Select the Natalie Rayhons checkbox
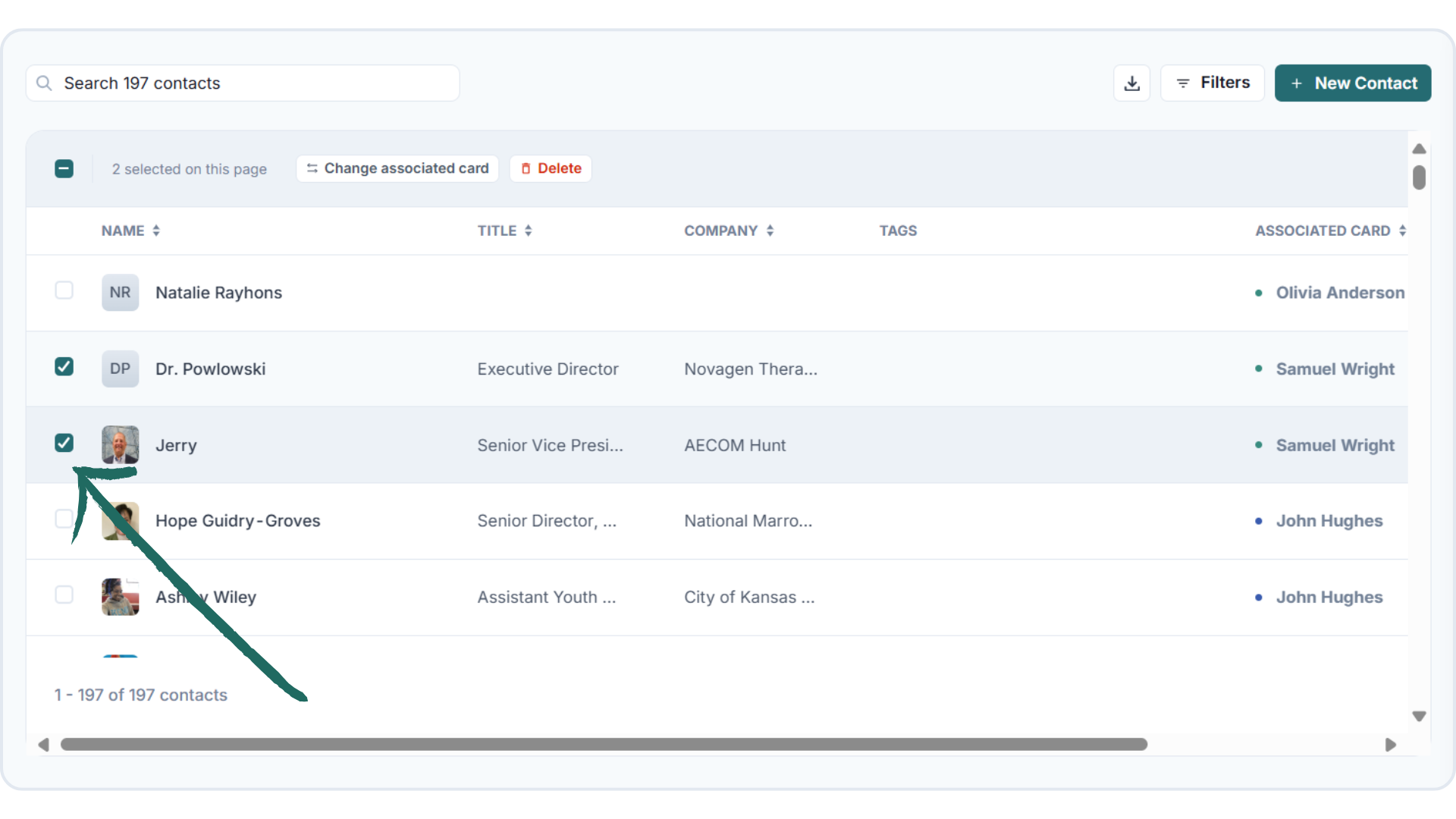 (x=64, y=290)
